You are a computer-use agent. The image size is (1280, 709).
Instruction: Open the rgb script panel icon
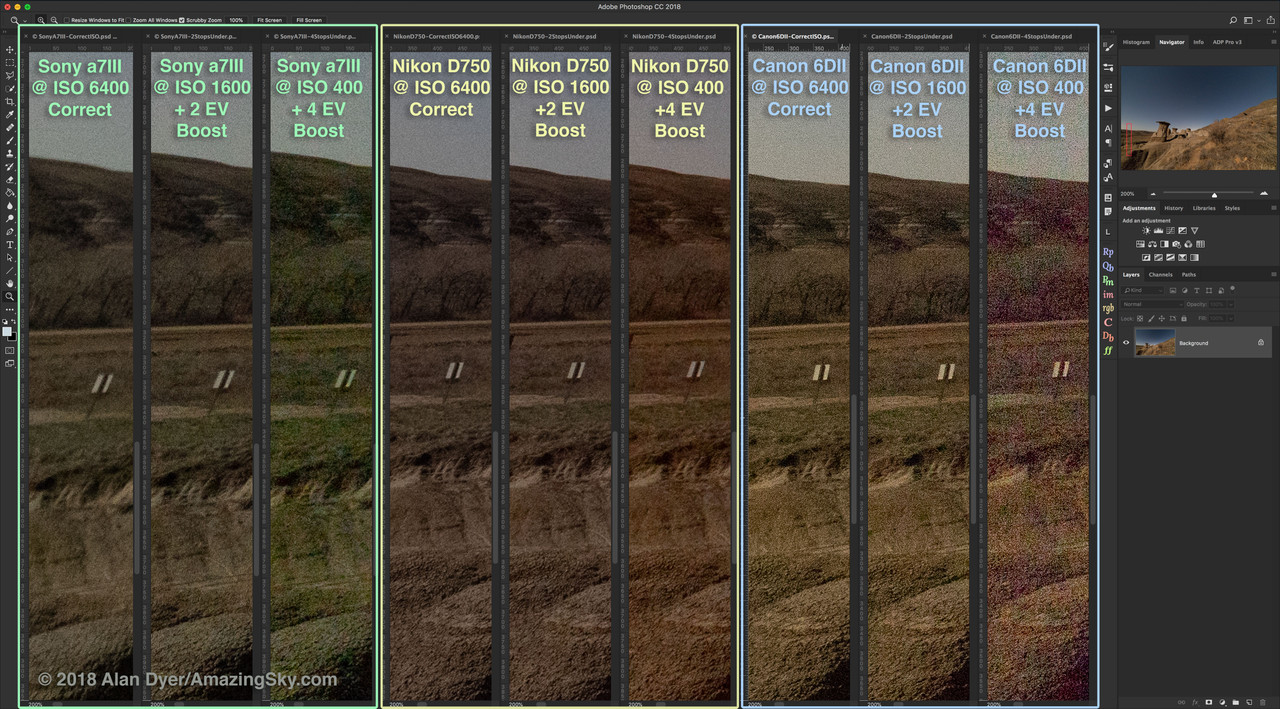[x=1108, y=308]
